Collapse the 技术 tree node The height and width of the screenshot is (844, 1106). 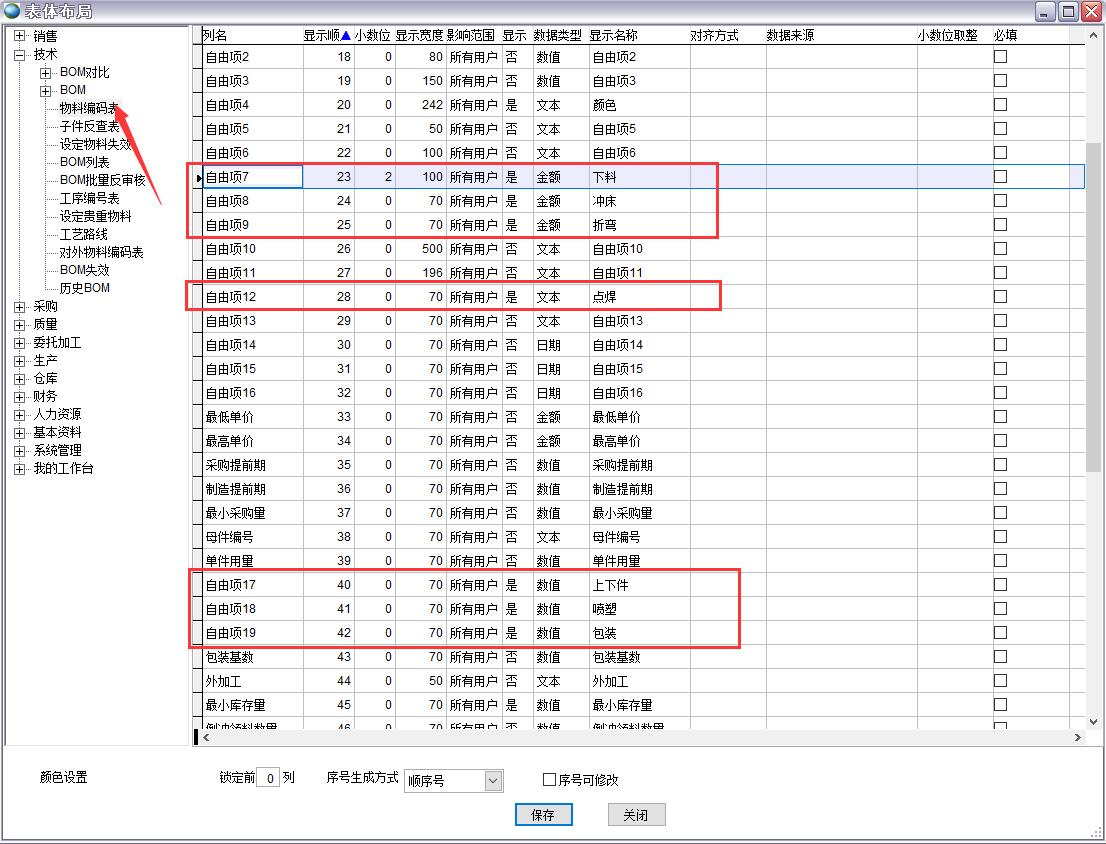point(20,54)
